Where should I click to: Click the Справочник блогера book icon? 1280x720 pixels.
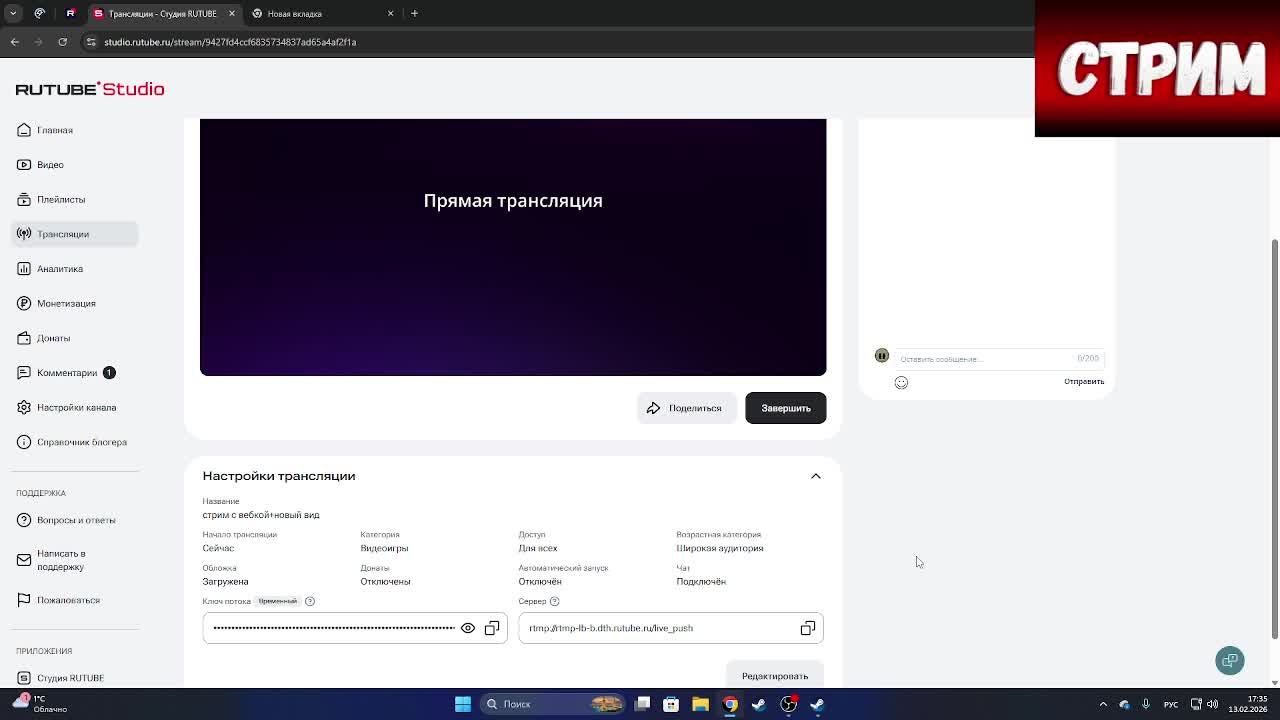click(x=24, y=442)
